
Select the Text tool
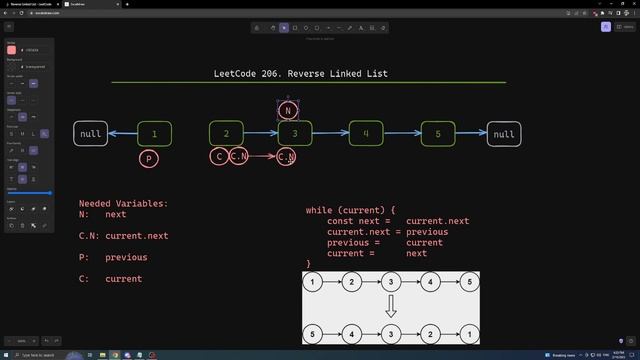(361, 28)
